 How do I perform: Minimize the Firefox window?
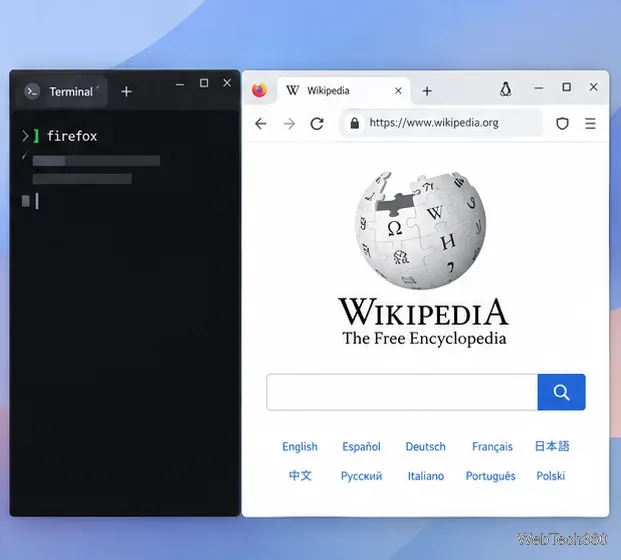[x=539, y=88]
